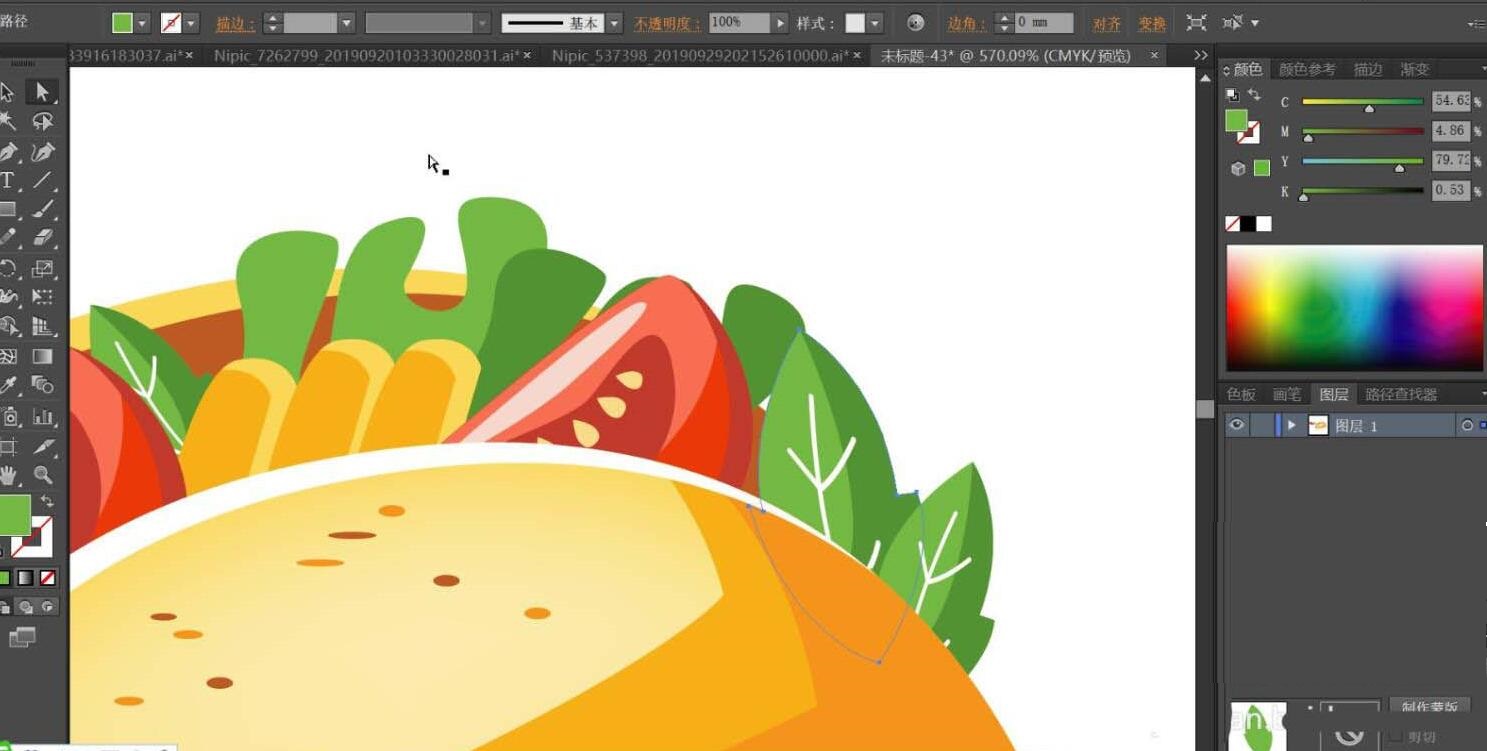Image resolution: width=1487 pixels, height=751 pixels.
Task: Click the 不透明度 opacity link
Action: click(668, 23)
